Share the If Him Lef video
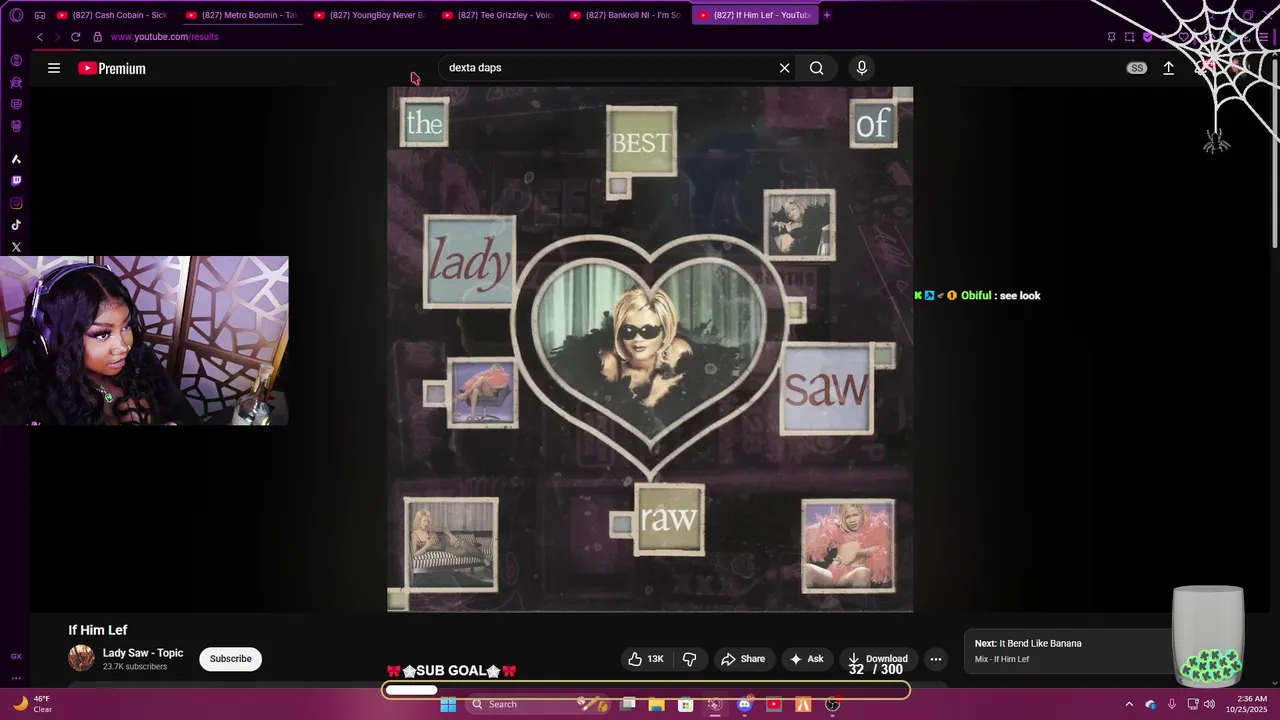This screenshot has width=1280, height=720. [743, 659]
